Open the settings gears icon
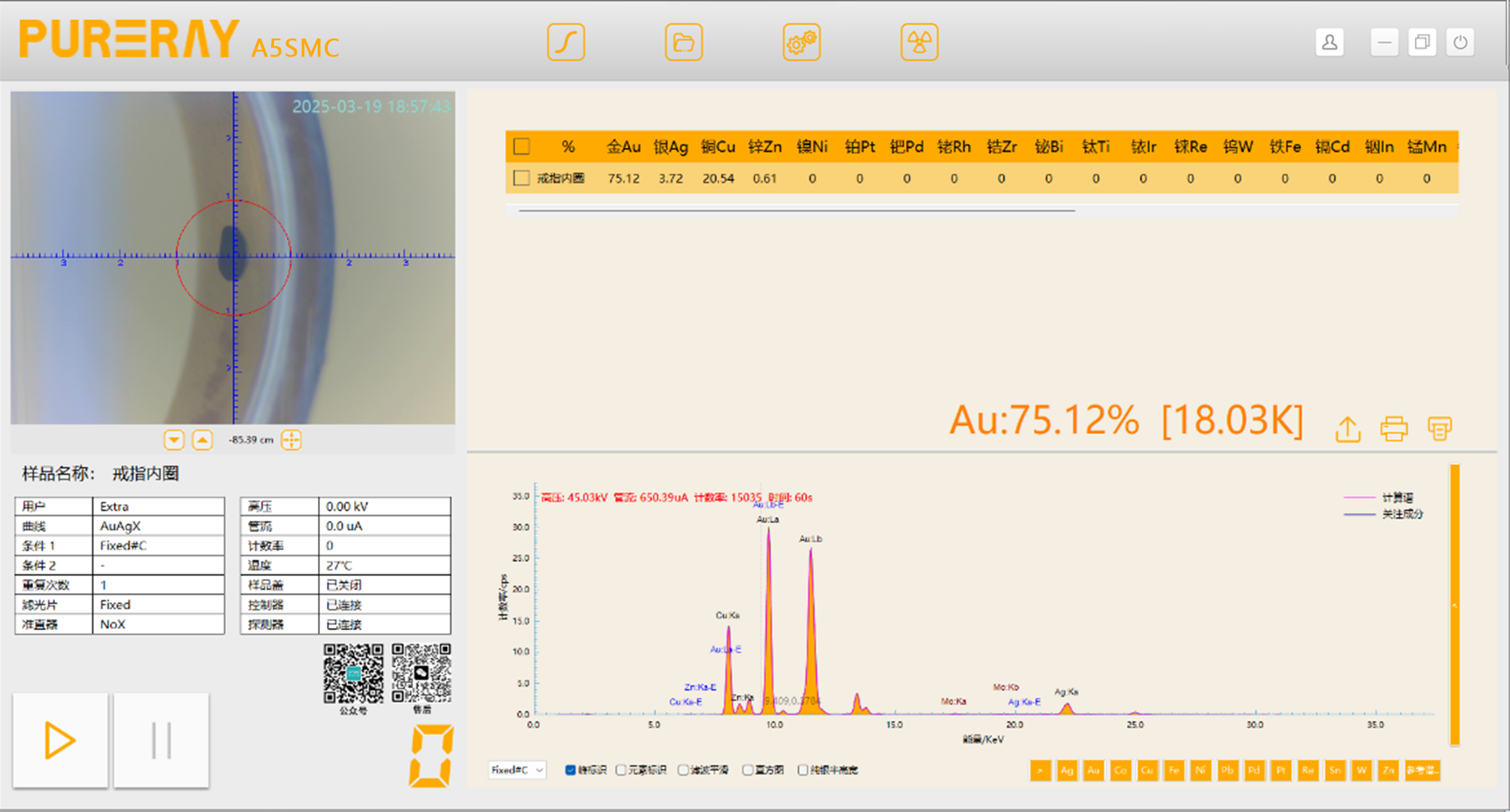1510x812 pixels. [x=801, y=42]
